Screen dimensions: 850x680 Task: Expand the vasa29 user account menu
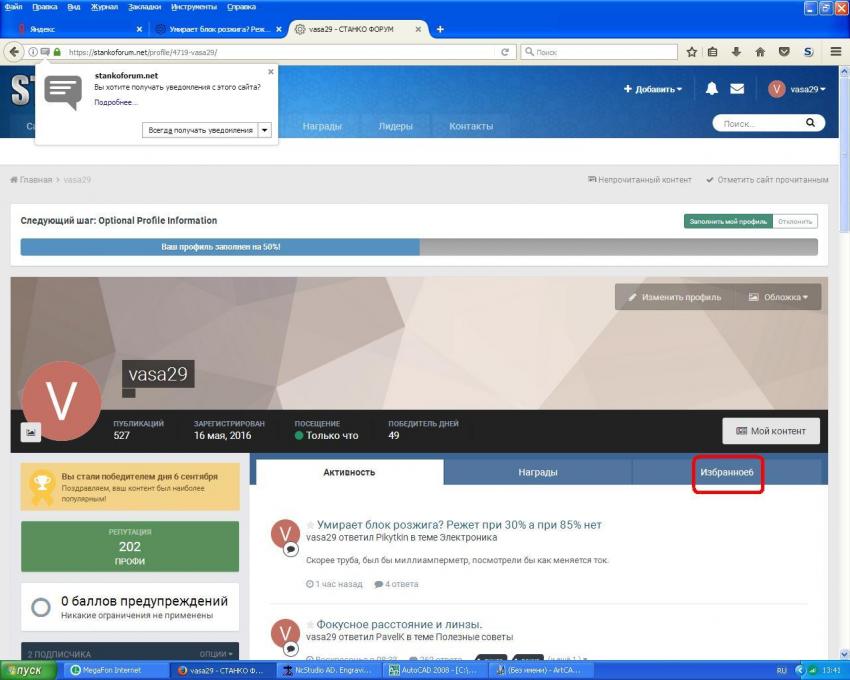[797, 89]
